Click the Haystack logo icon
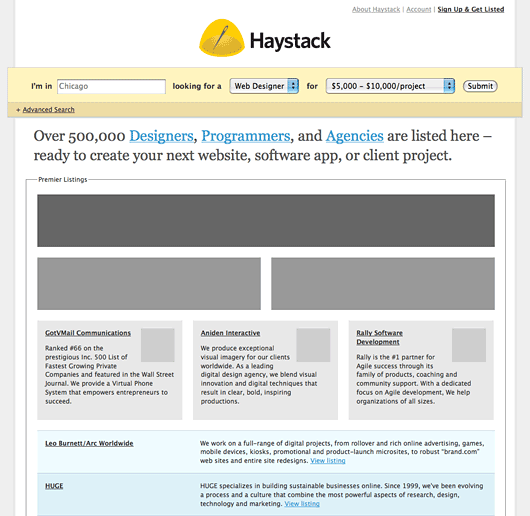Image resolution: width=530 pixels, height=516 pixels. click(x=222, y=38)
